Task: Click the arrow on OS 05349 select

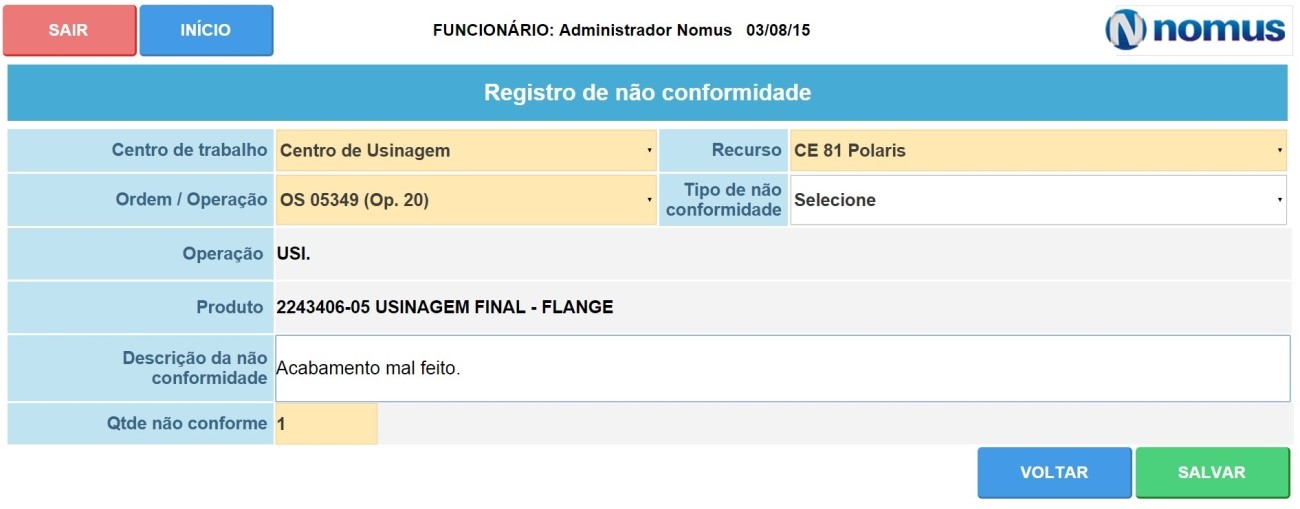Action: tap(649, 200)
